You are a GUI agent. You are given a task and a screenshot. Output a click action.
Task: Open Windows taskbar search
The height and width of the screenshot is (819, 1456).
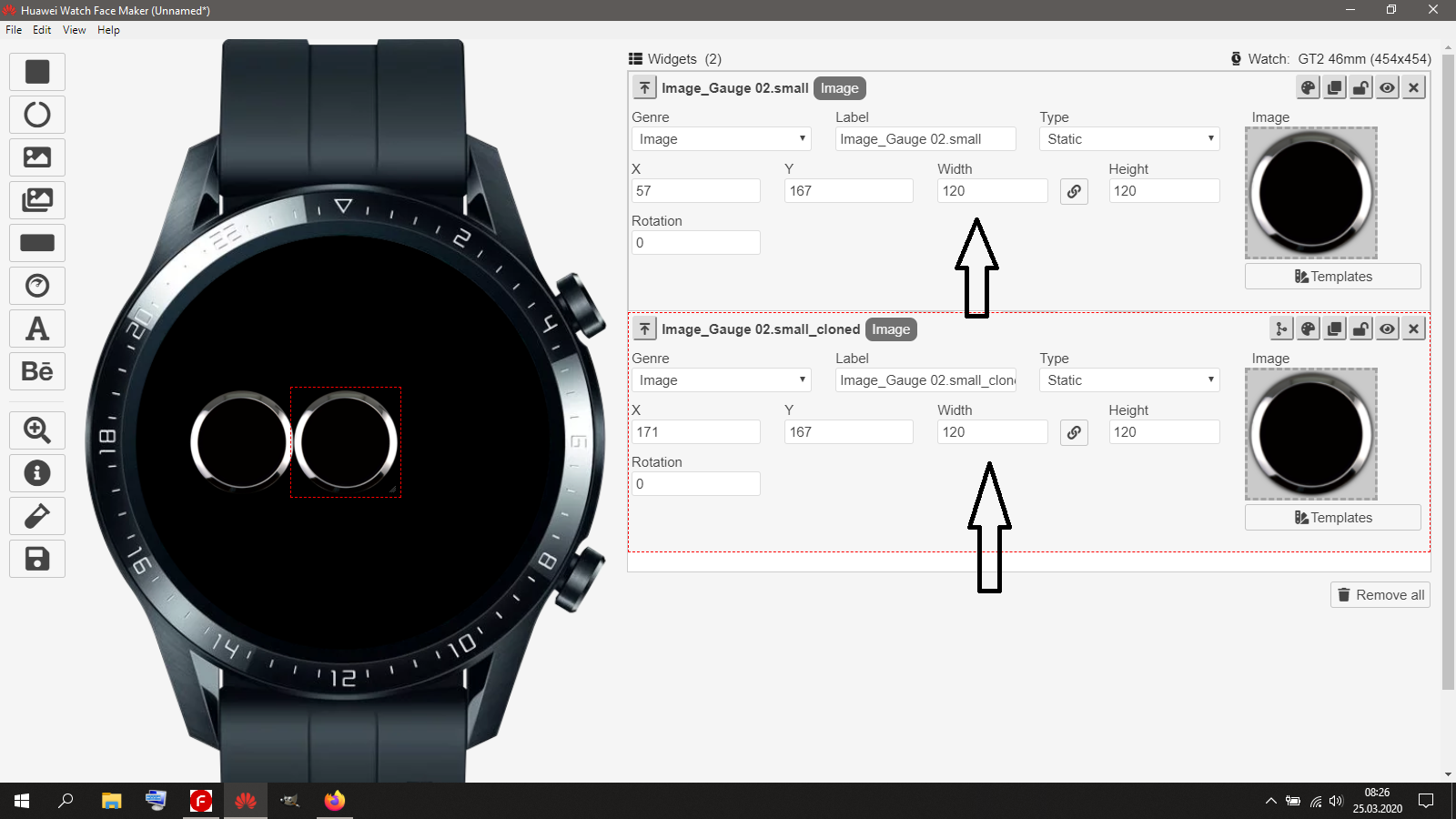point(66,801)
